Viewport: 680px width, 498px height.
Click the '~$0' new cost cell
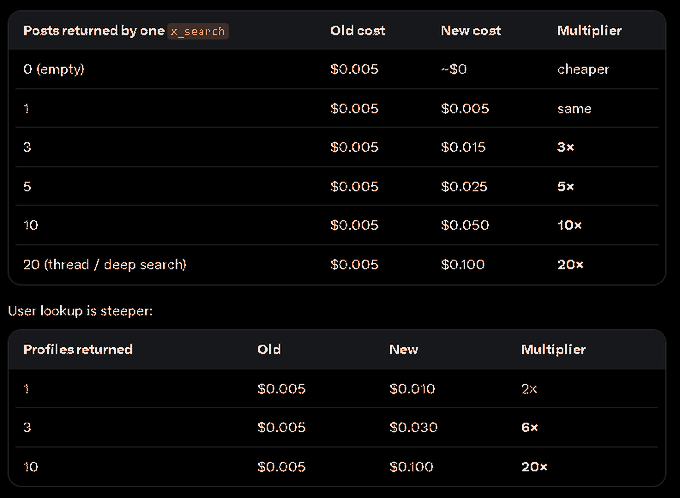click(x=454, y=69)
